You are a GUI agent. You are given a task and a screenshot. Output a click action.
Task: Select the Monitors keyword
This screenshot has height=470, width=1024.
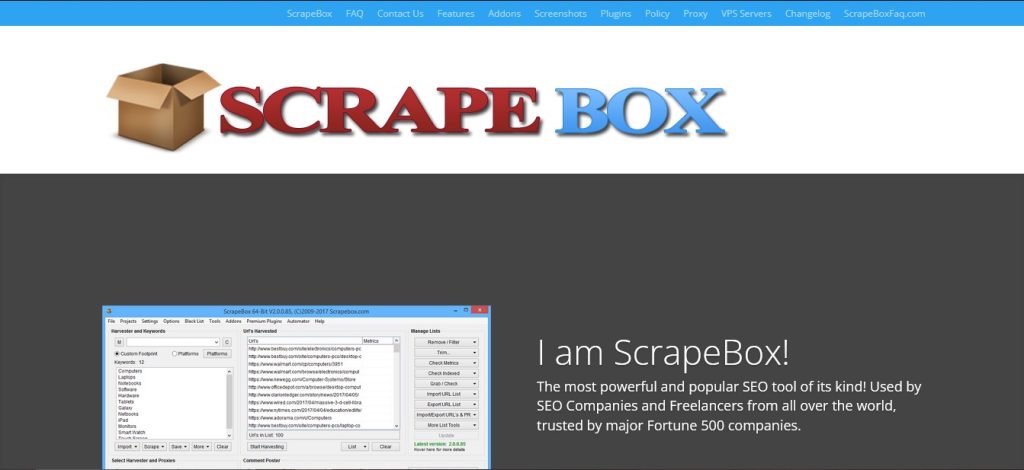(127, 426)
